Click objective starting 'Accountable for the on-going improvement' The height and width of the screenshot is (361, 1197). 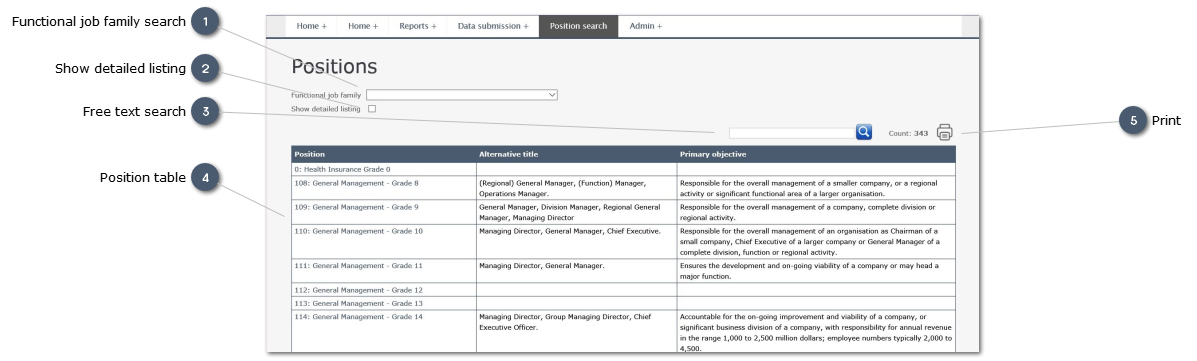click(816, 332)
